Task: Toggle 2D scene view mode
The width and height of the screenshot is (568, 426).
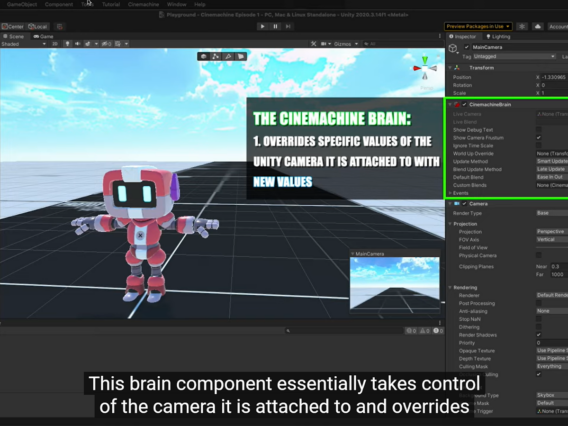Action: click(x=55, y=44)
